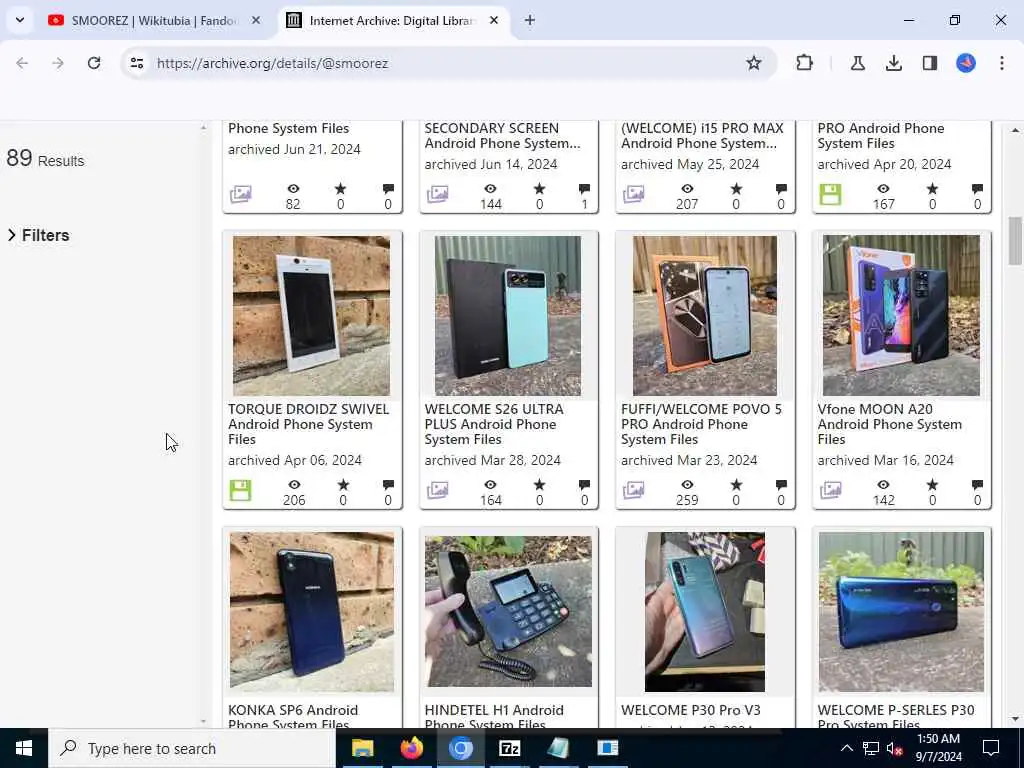The width and height of the screenshot is (1024, 768).
Task: Open Vfone MOON A20 title link
Action: (x=889, y=424)
